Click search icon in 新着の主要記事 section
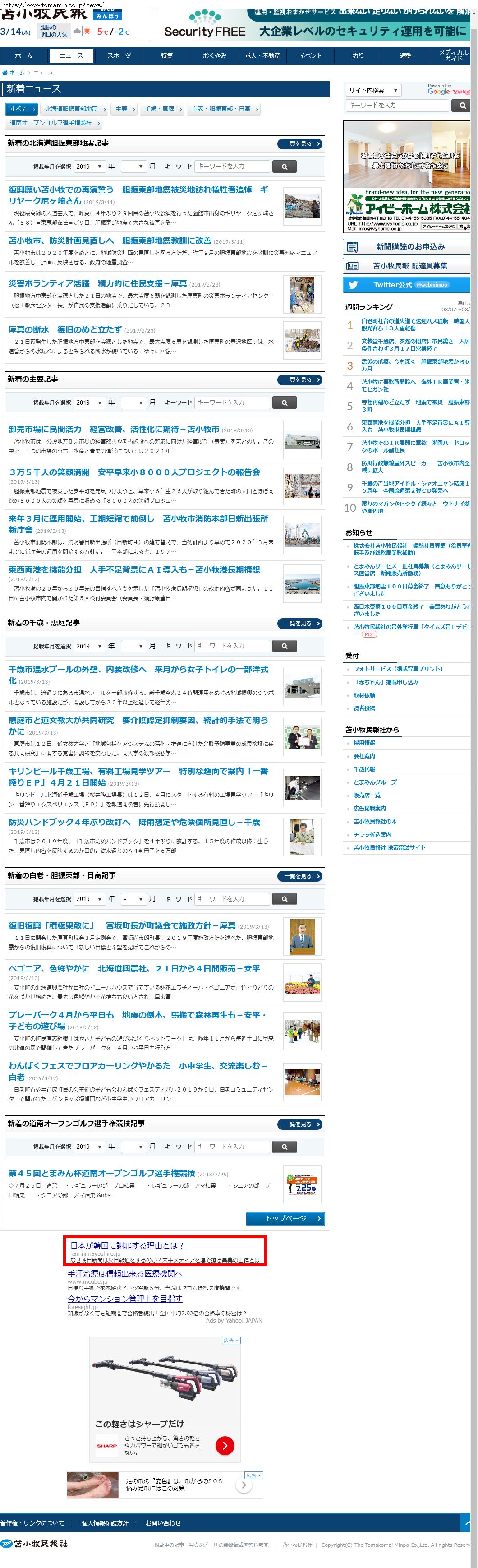 click(284, 402)
